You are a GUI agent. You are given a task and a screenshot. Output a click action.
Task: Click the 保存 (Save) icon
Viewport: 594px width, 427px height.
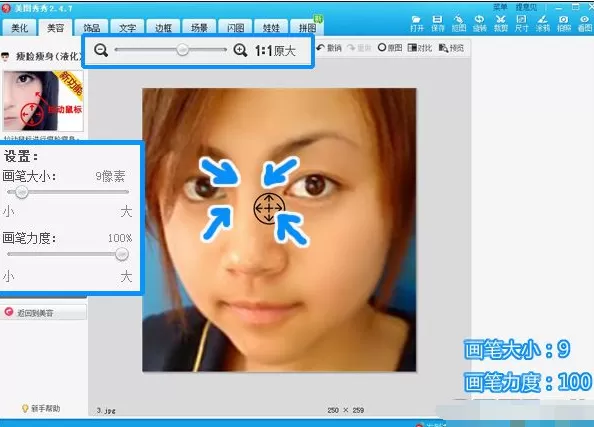[x=437, y=23]
